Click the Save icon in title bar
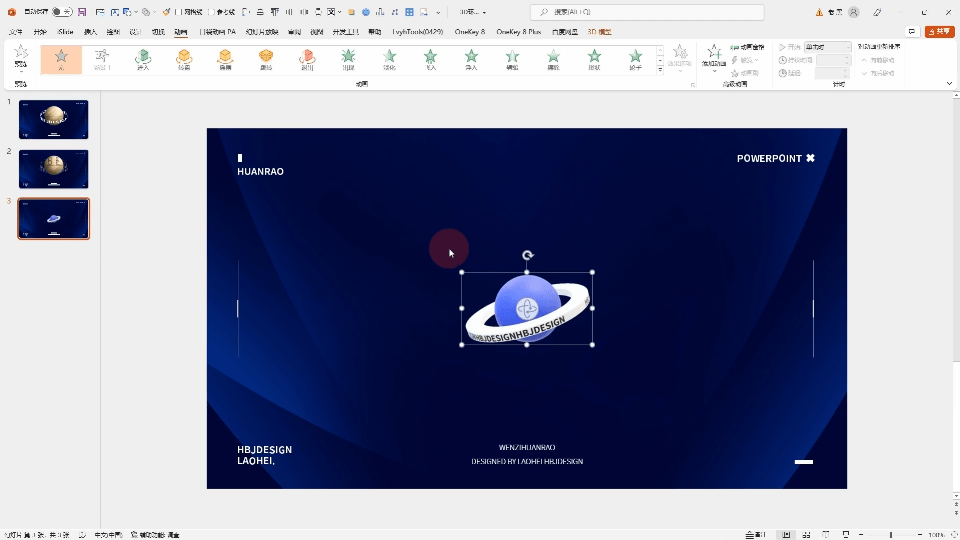Screen dimensions: 960x540 [81, 12]
